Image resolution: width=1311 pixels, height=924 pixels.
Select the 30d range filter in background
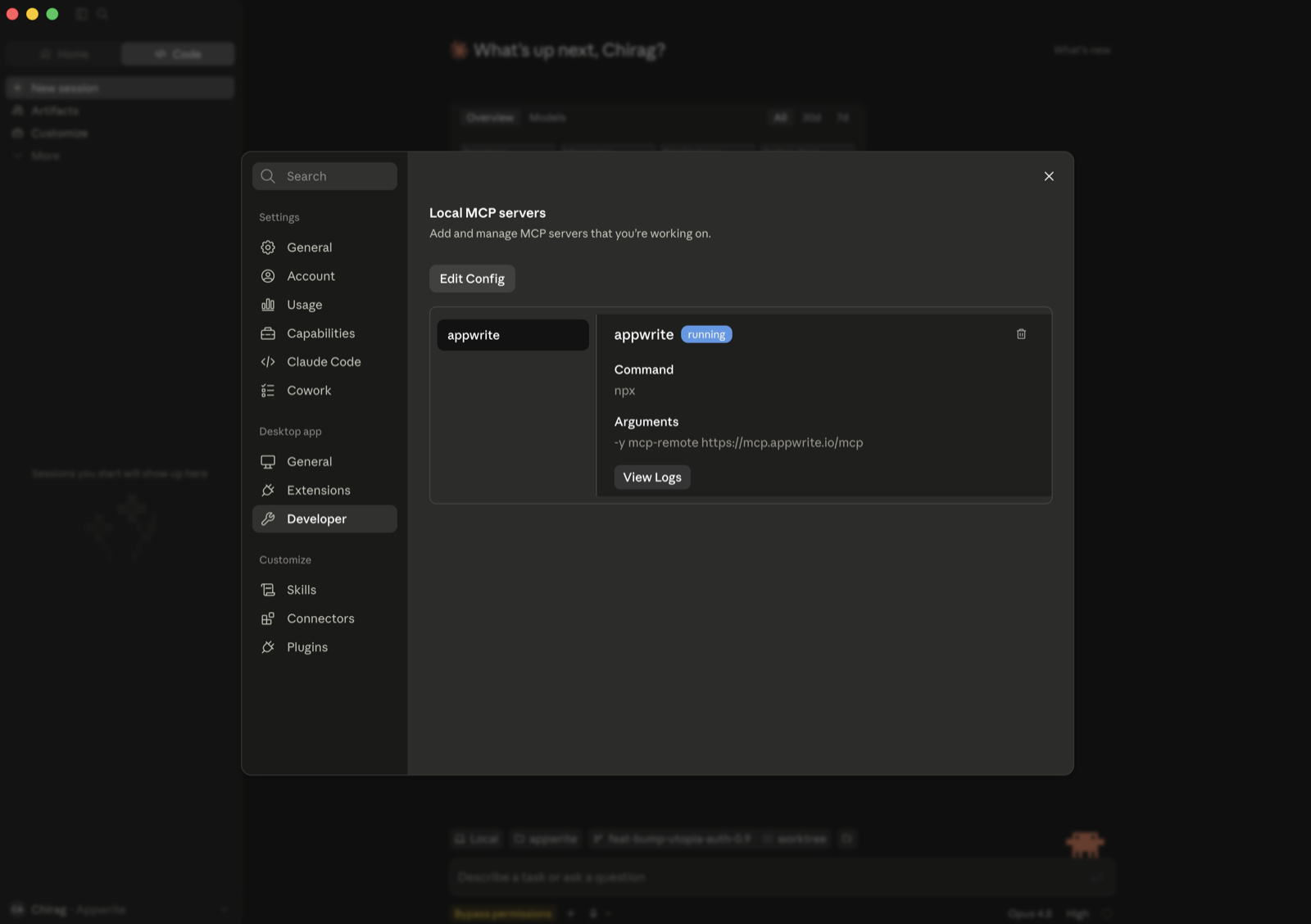811,118
